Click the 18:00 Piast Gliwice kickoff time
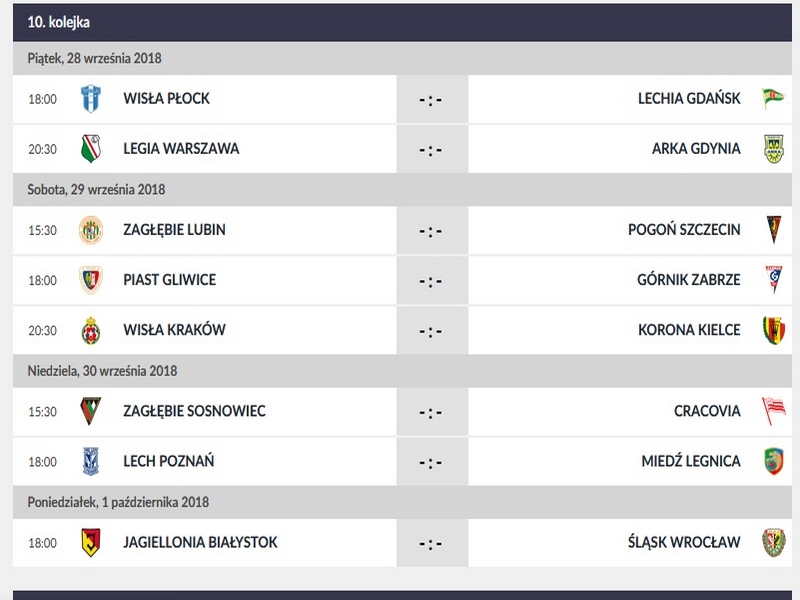 coord(42,281)
